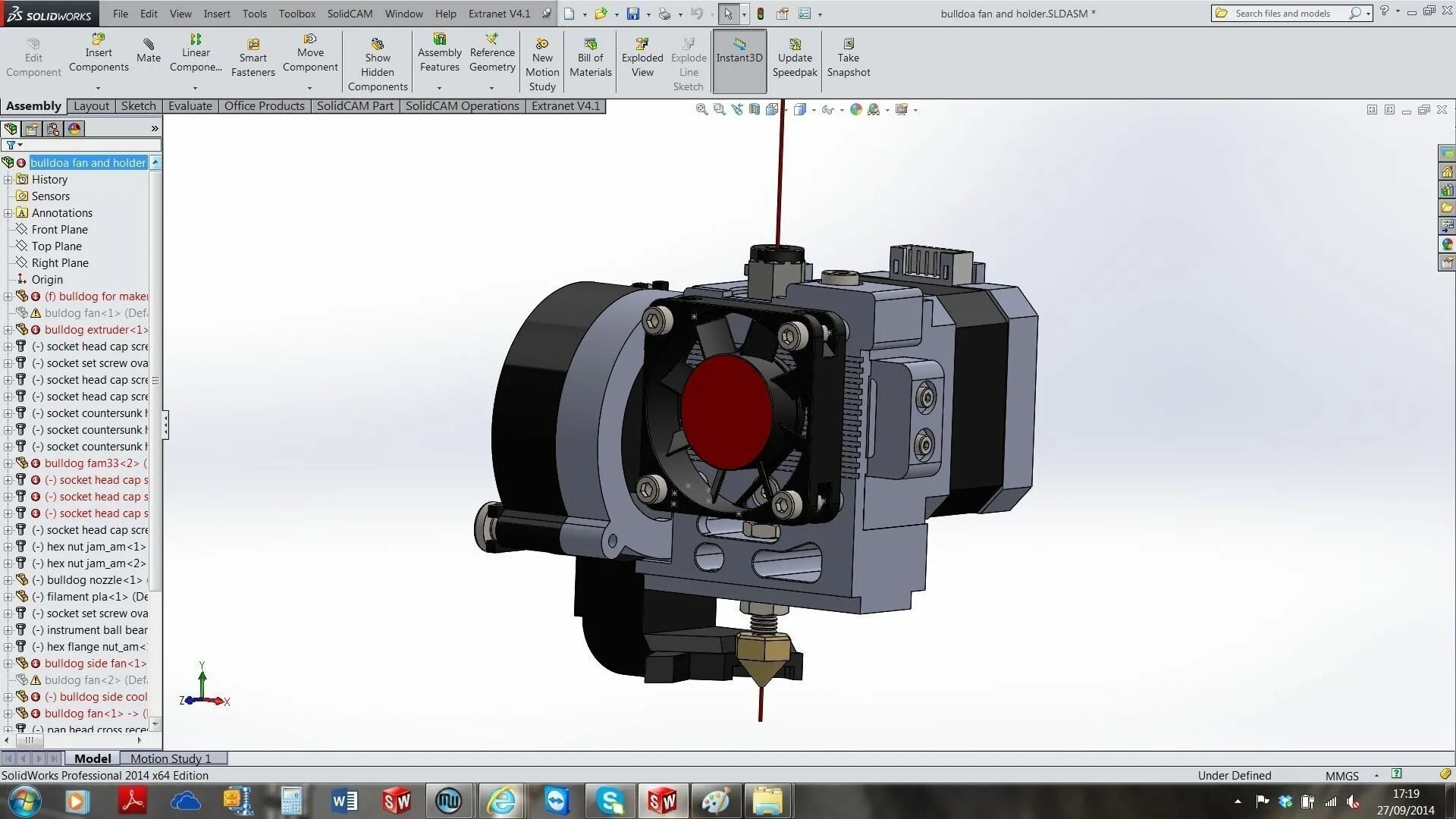Expand the History tree node

(x=8, y=180)
